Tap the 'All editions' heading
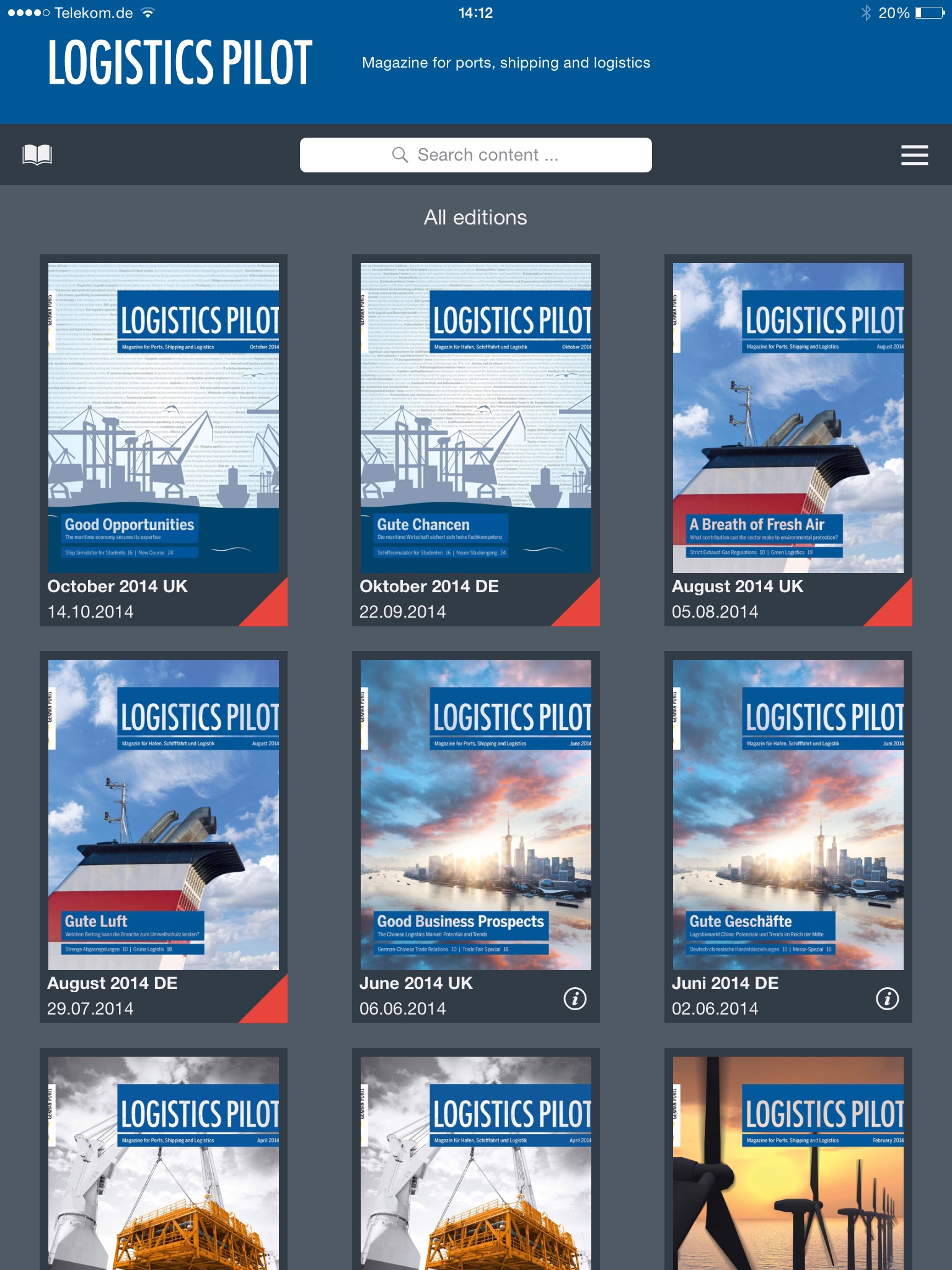 [476, 218]
